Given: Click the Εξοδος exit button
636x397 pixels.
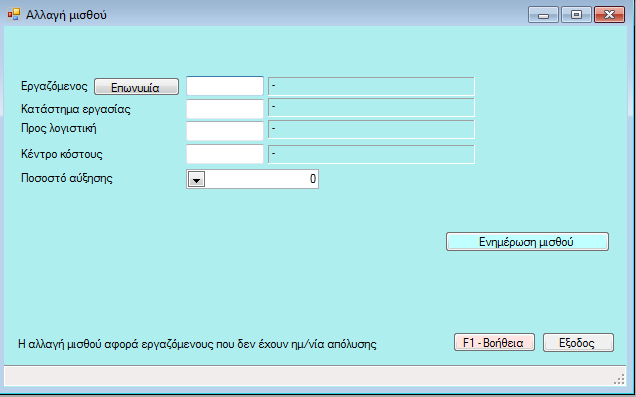Looking at the screenshot, I should pos(578,343).
